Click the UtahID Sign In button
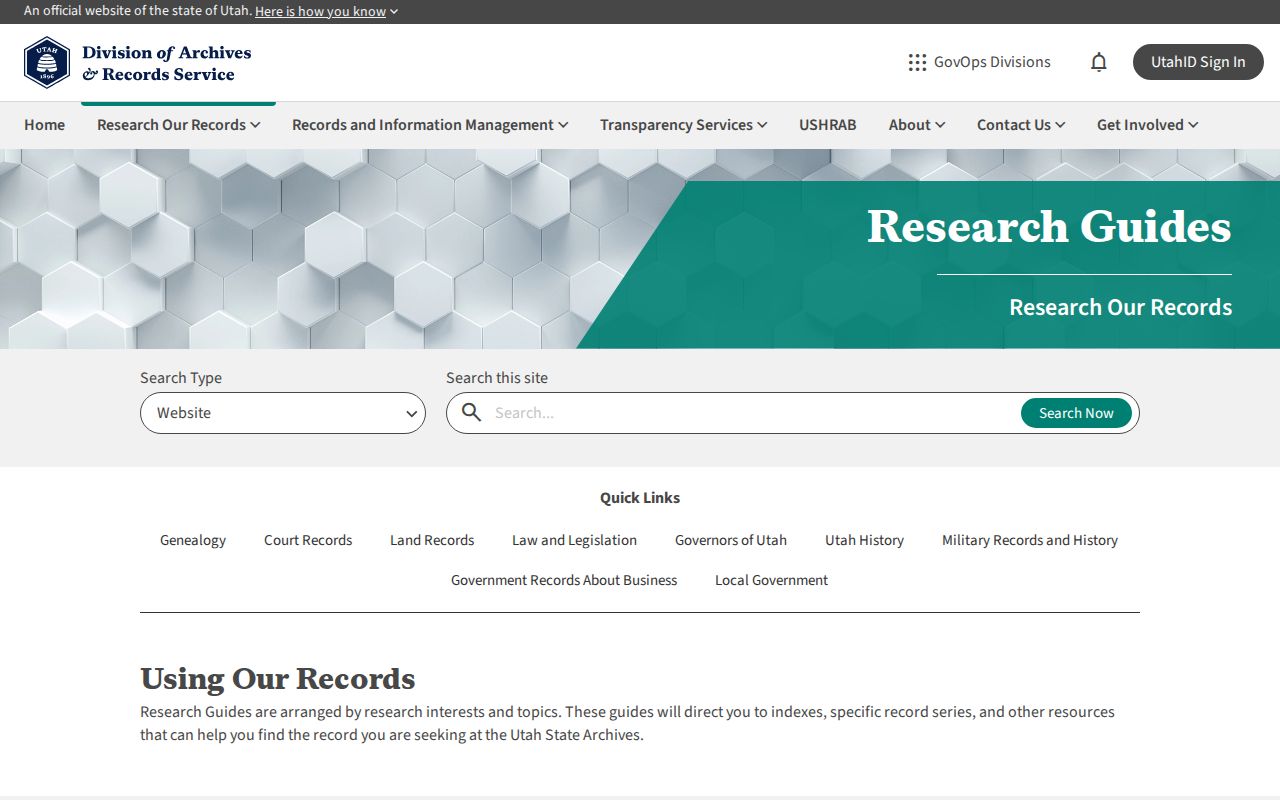 click(x=1198, y=62)
